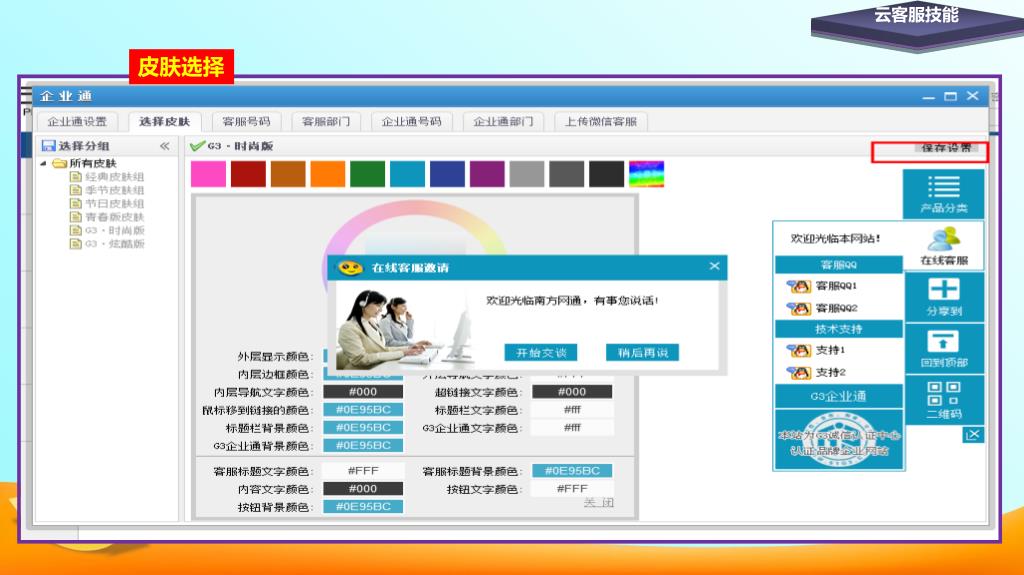Viewport: 1024px width, 575px height.
Task: Open the 上传微信客服 tab
Action: click(x=601, y=122)
